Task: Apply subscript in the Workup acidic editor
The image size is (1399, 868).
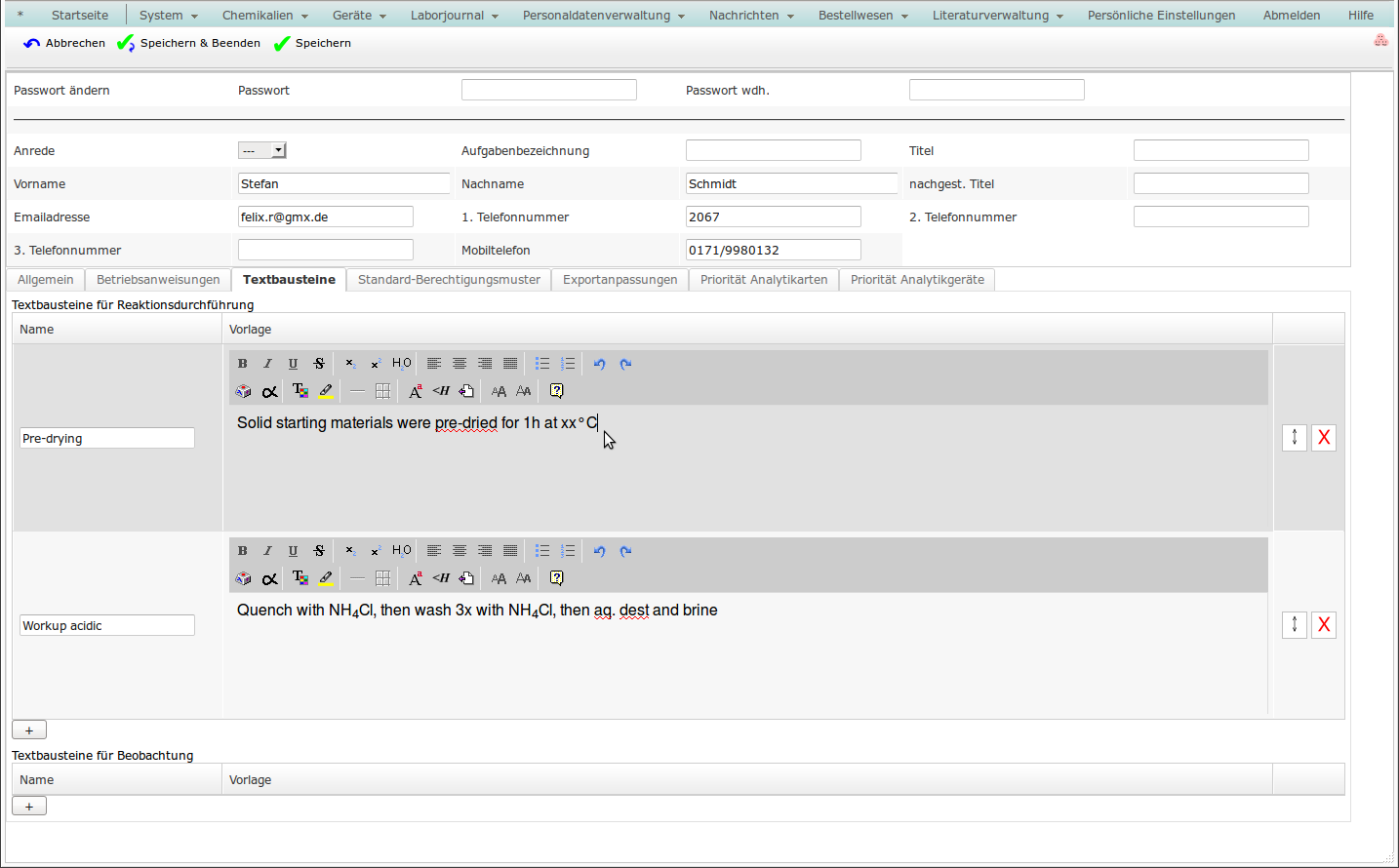Action: 350,551
